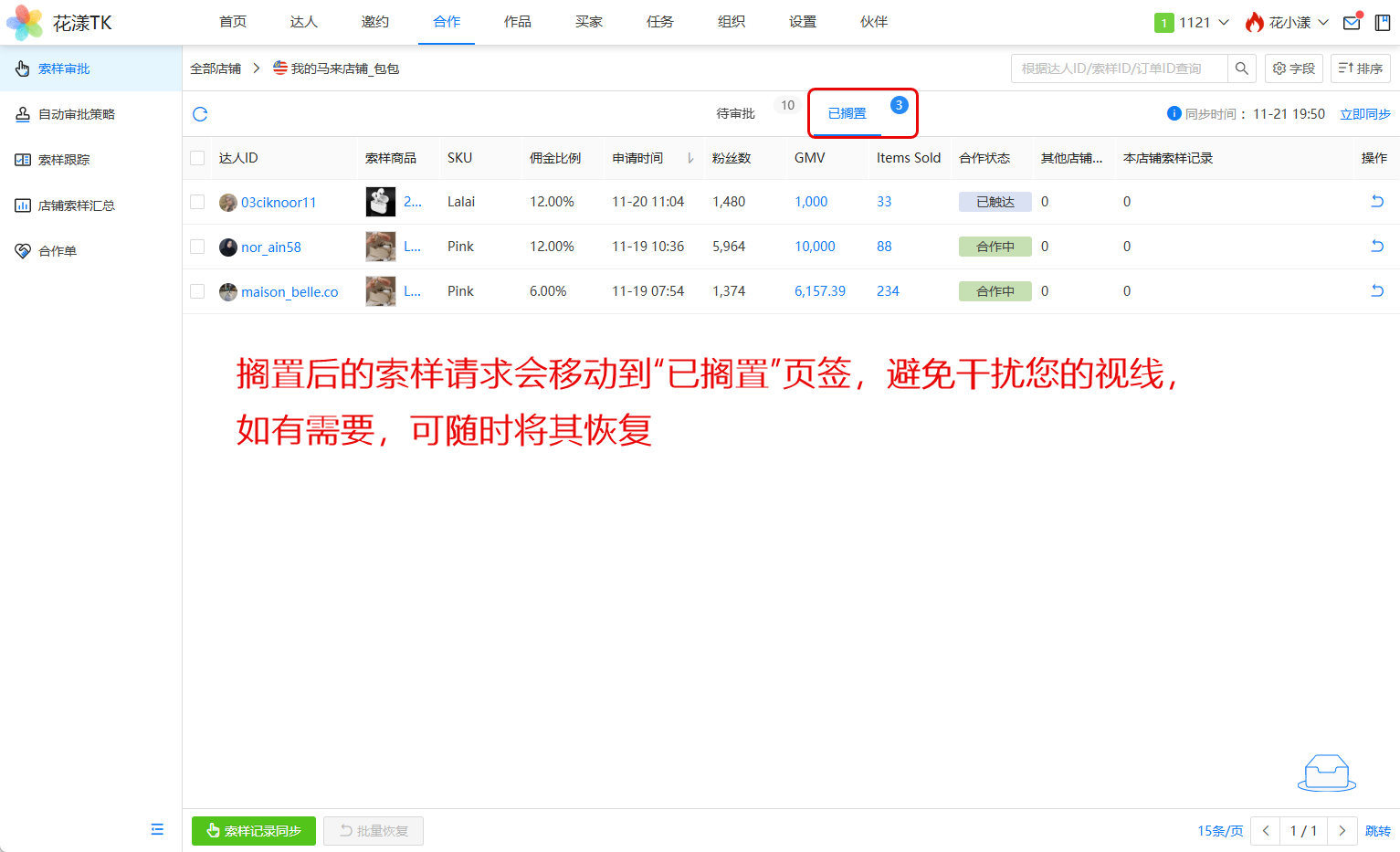Open the help book icon at top right

1383,23
